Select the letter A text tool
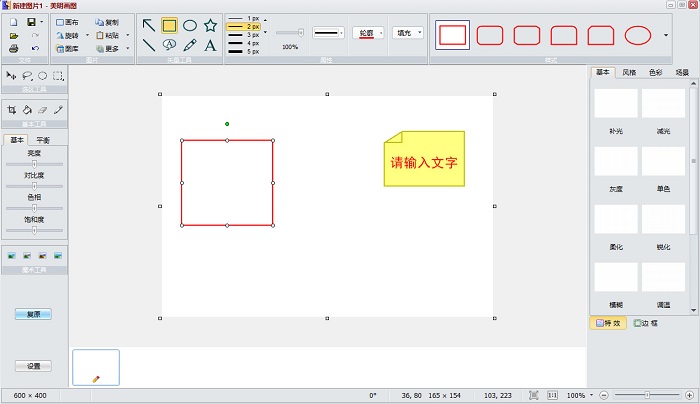The height and width of the screenshot is (404, 700). tap(210, 45)
